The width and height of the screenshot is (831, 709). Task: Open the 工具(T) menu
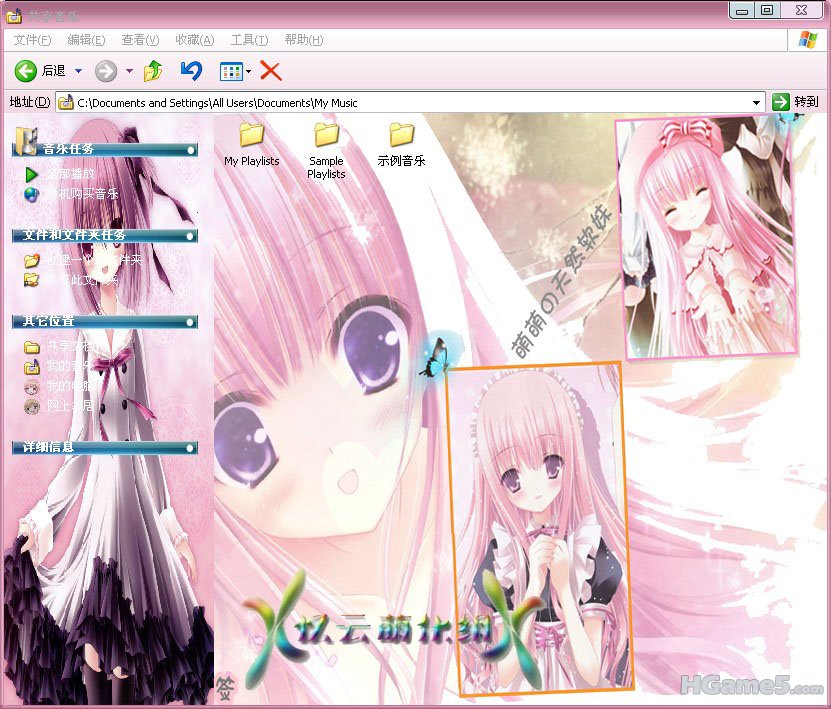(x=249, y=40)
